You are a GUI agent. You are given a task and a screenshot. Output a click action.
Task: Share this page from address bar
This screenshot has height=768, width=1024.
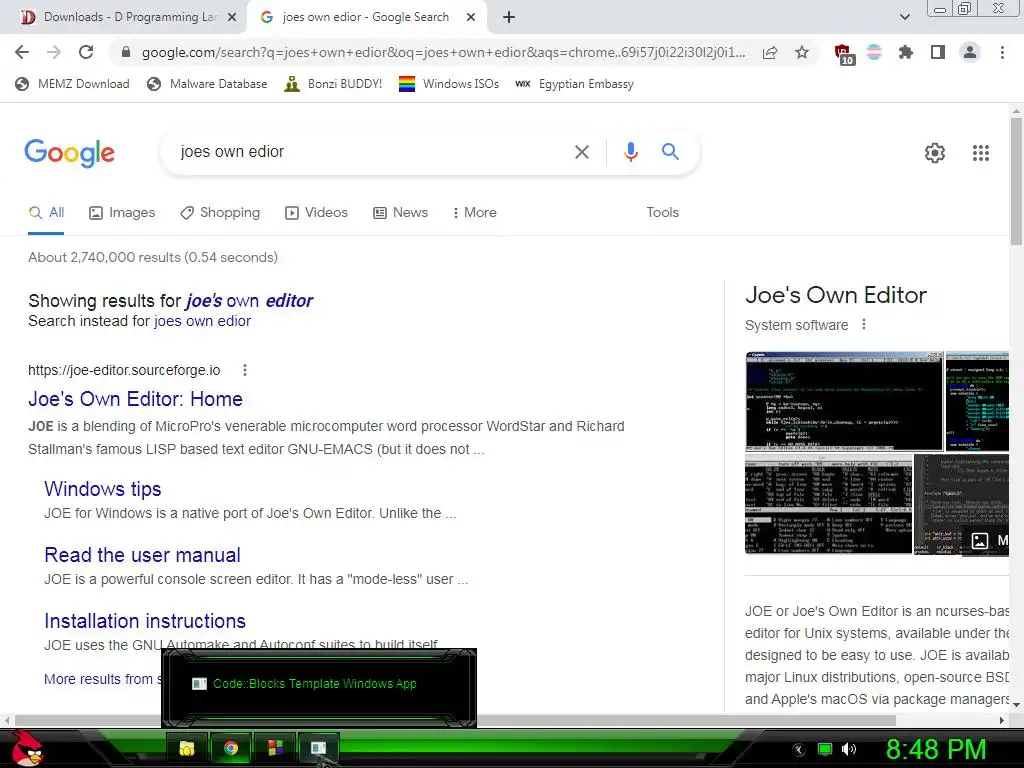point(770,53)
